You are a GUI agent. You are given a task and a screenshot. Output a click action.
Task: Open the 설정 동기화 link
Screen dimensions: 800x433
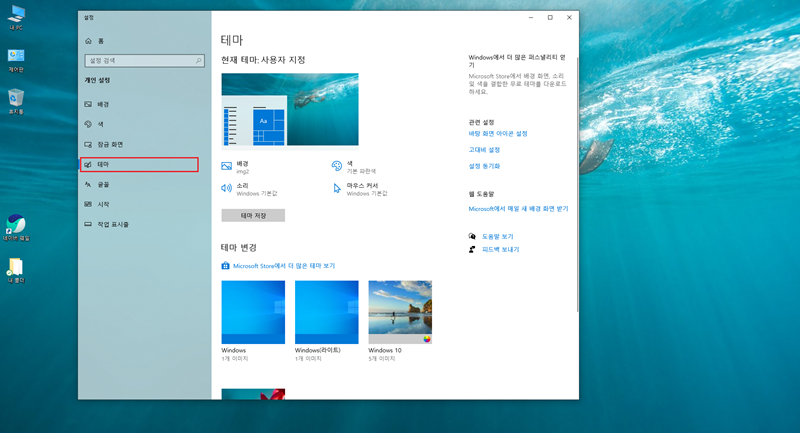[x=484, y=166]
